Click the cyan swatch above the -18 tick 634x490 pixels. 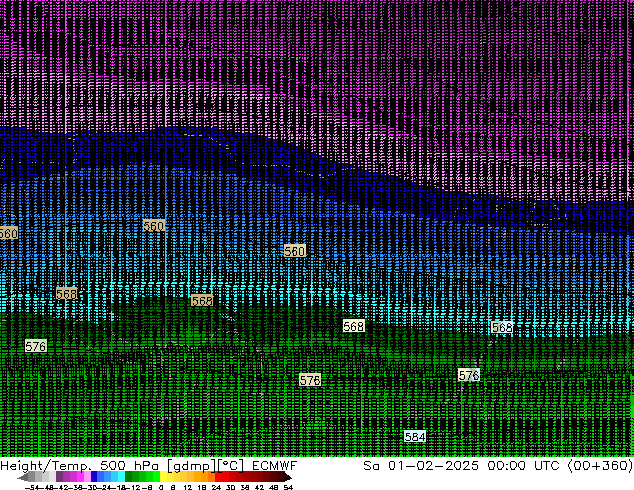tap(121, 477)
